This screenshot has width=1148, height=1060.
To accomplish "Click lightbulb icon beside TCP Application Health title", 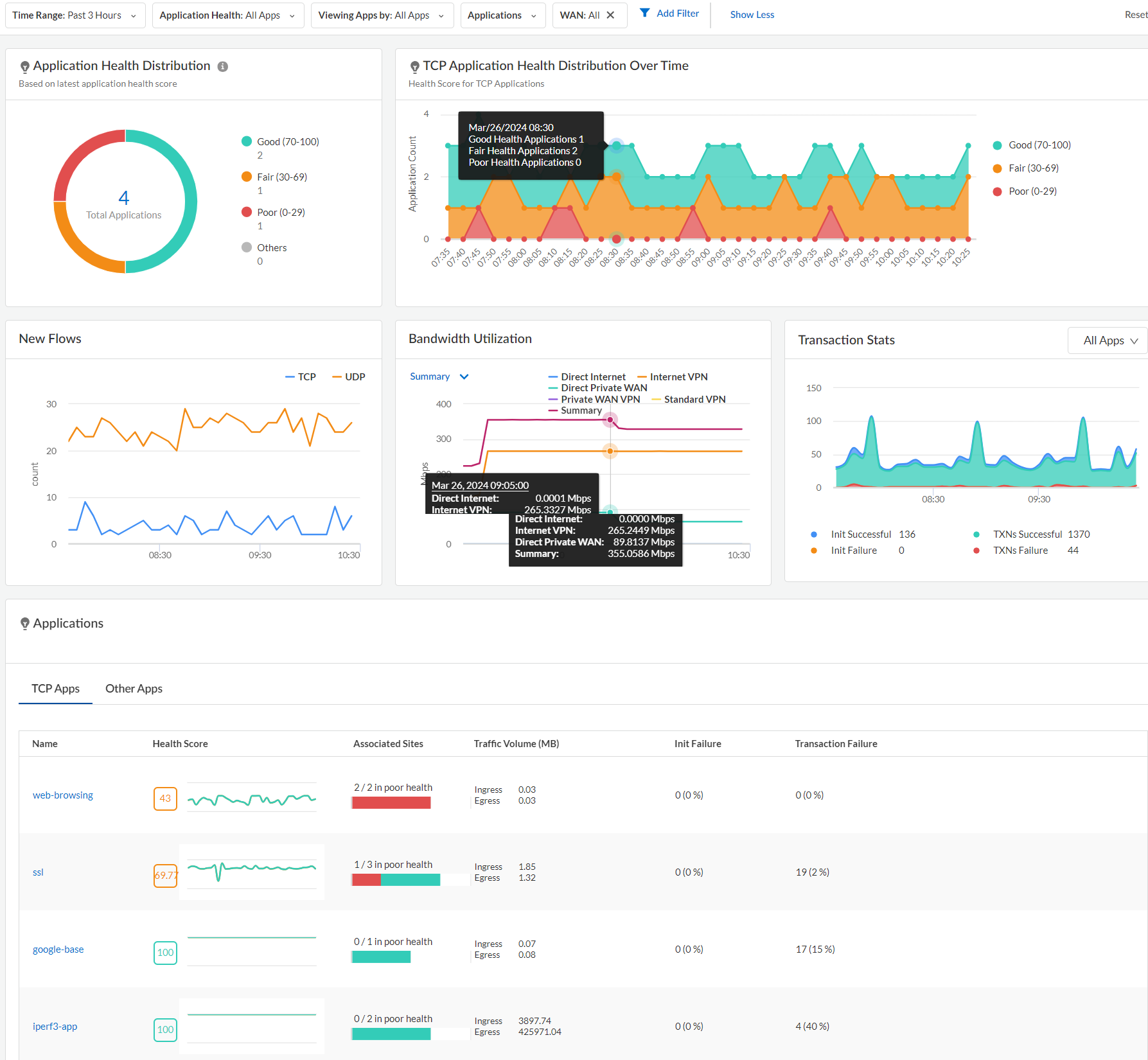I will (415, 67).
